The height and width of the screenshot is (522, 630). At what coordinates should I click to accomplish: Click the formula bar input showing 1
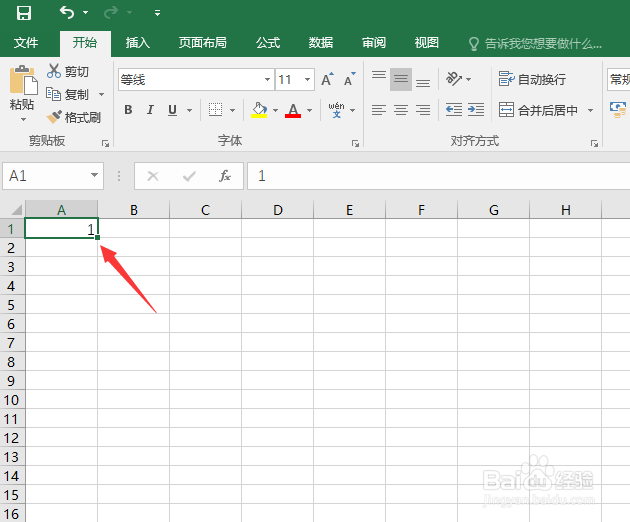pos(438,176)
